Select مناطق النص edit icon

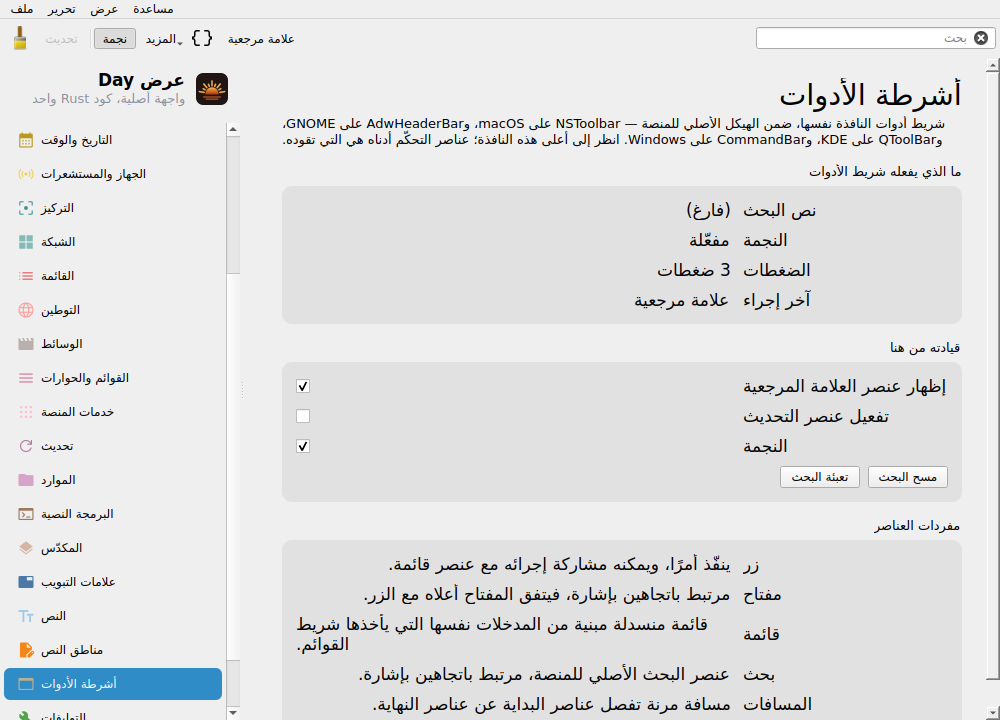coord(26,650)
